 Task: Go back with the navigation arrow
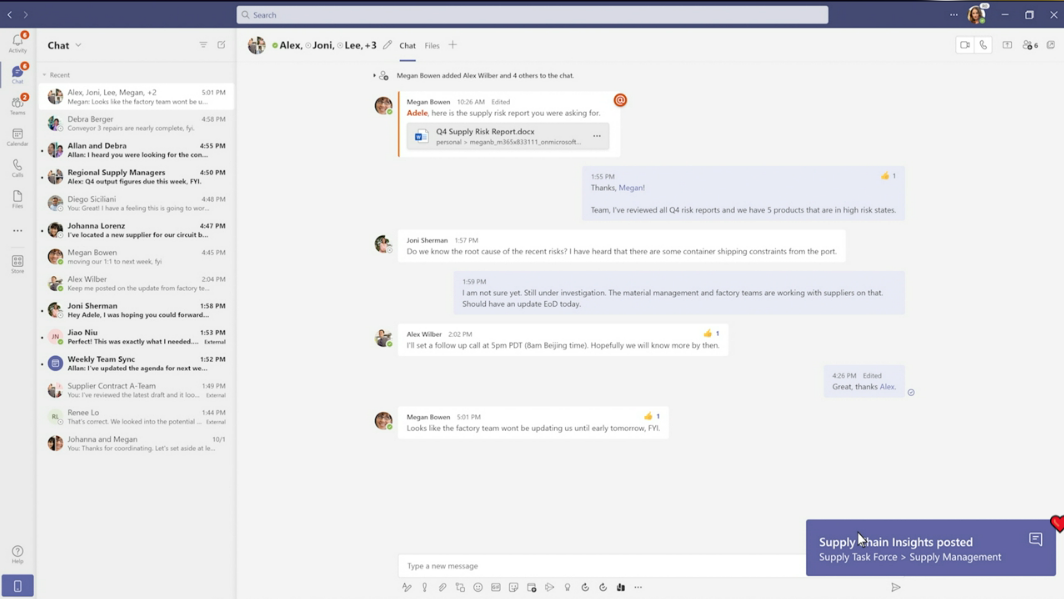[x=10, y=14]
